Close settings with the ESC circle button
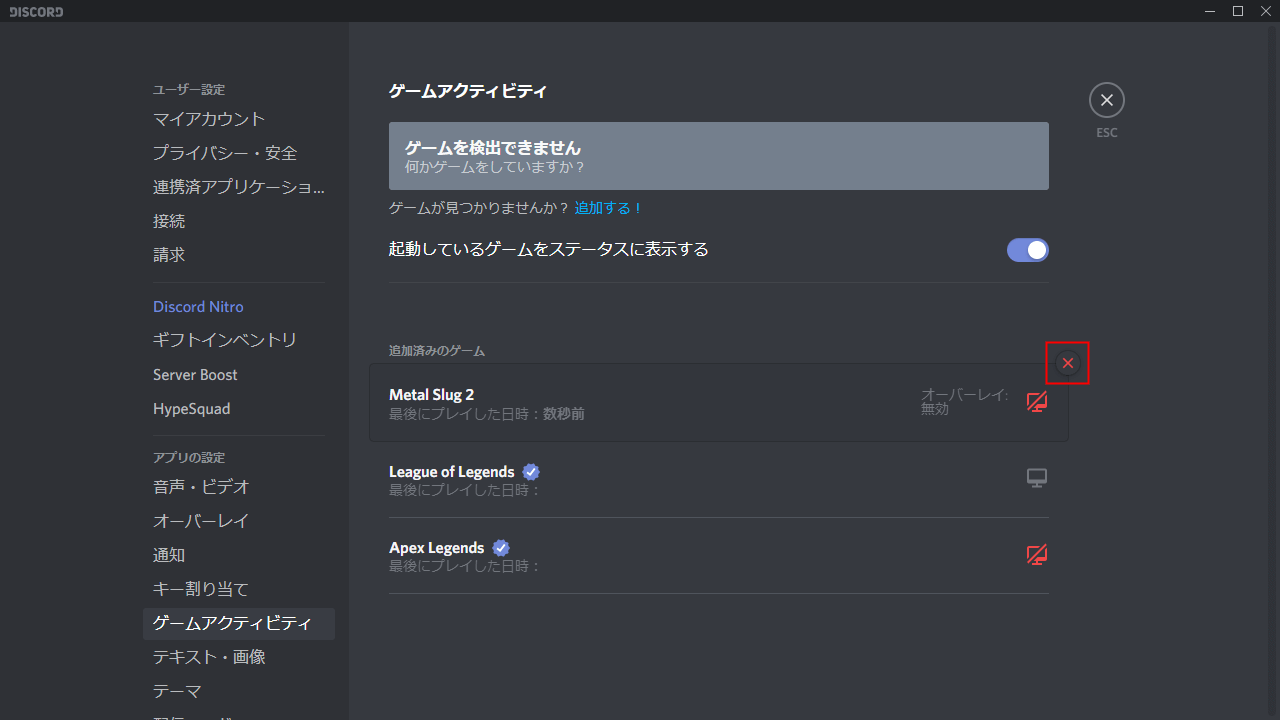This screenshot has height=720, width=1280. click(1107, 100)
